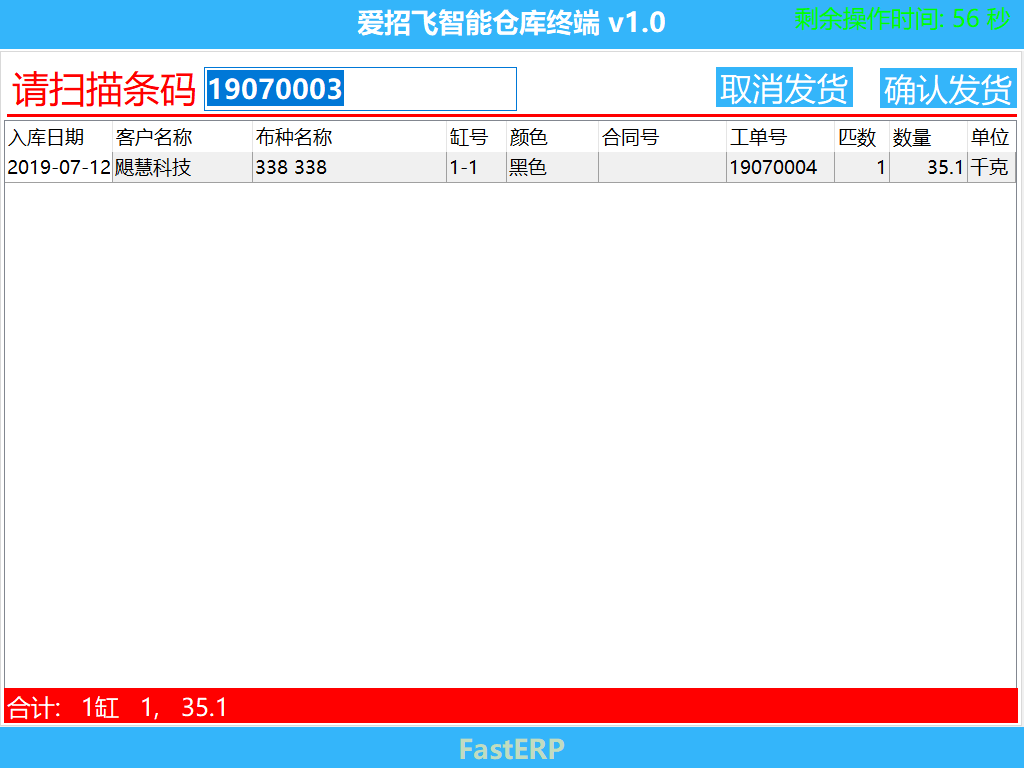Click the 布种名称 column header
Viewport: 1024px width, 768px height.
[349, 137]
